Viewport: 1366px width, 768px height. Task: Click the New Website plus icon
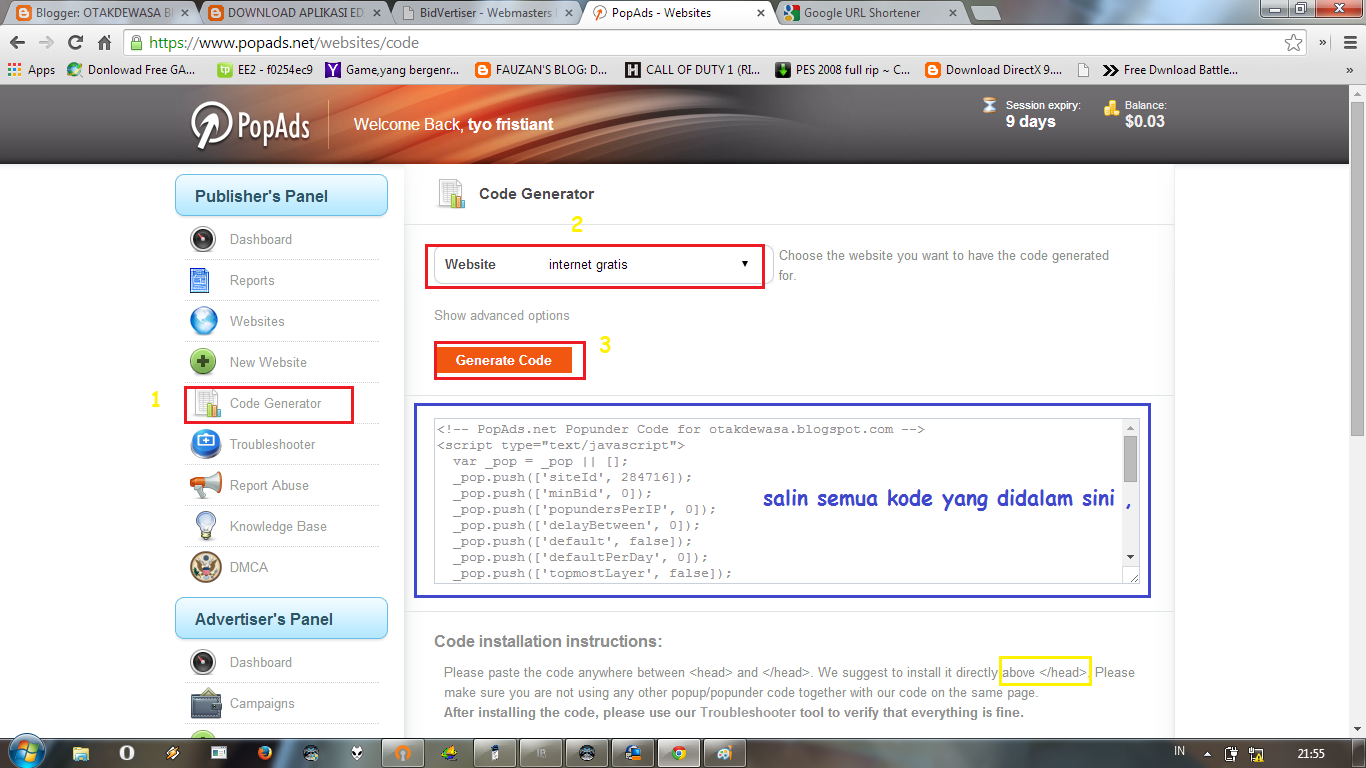204,362
